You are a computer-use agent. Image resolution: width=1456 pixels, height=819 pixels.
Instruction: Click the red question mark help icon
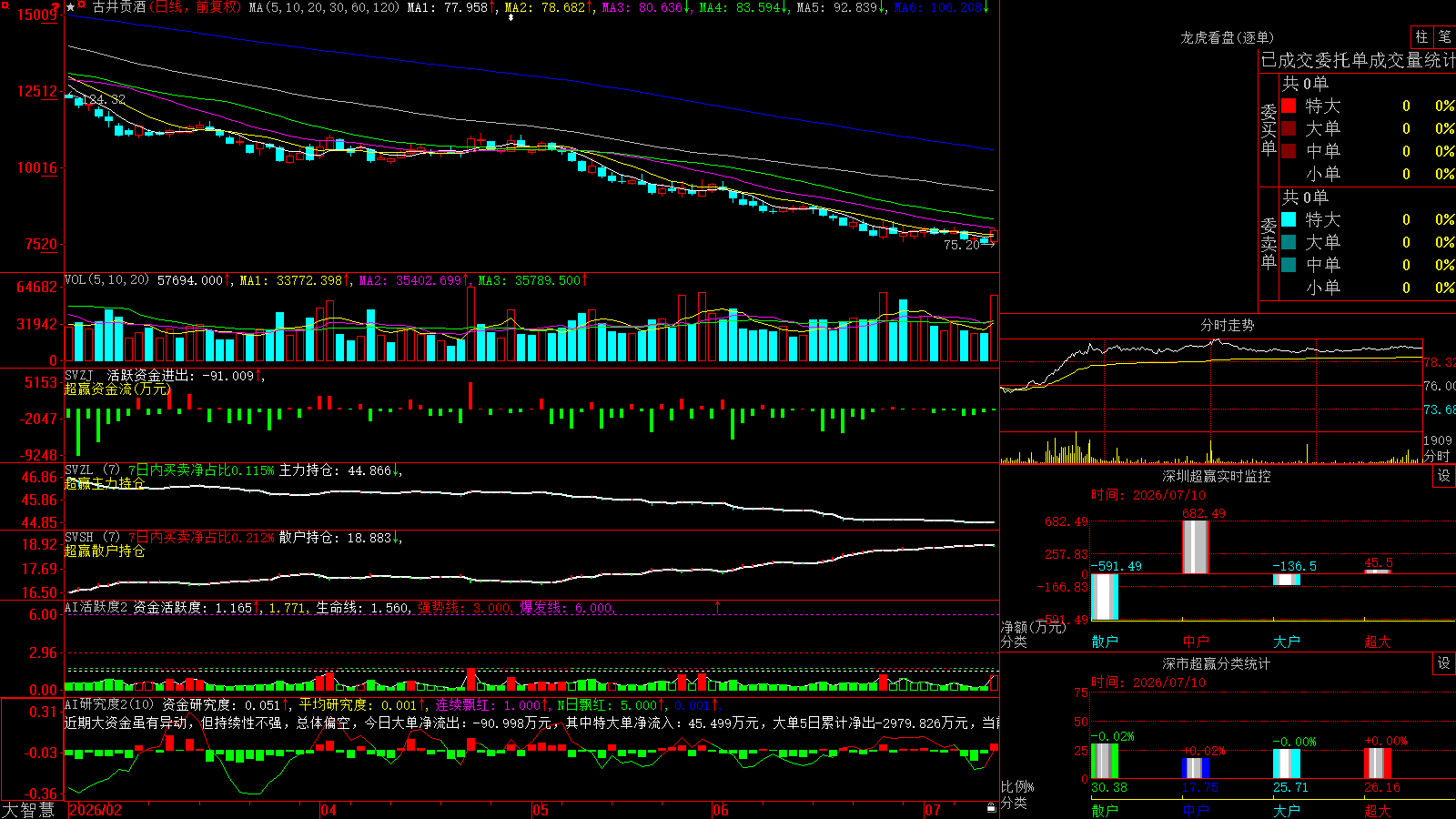click(x=56, y=7)
